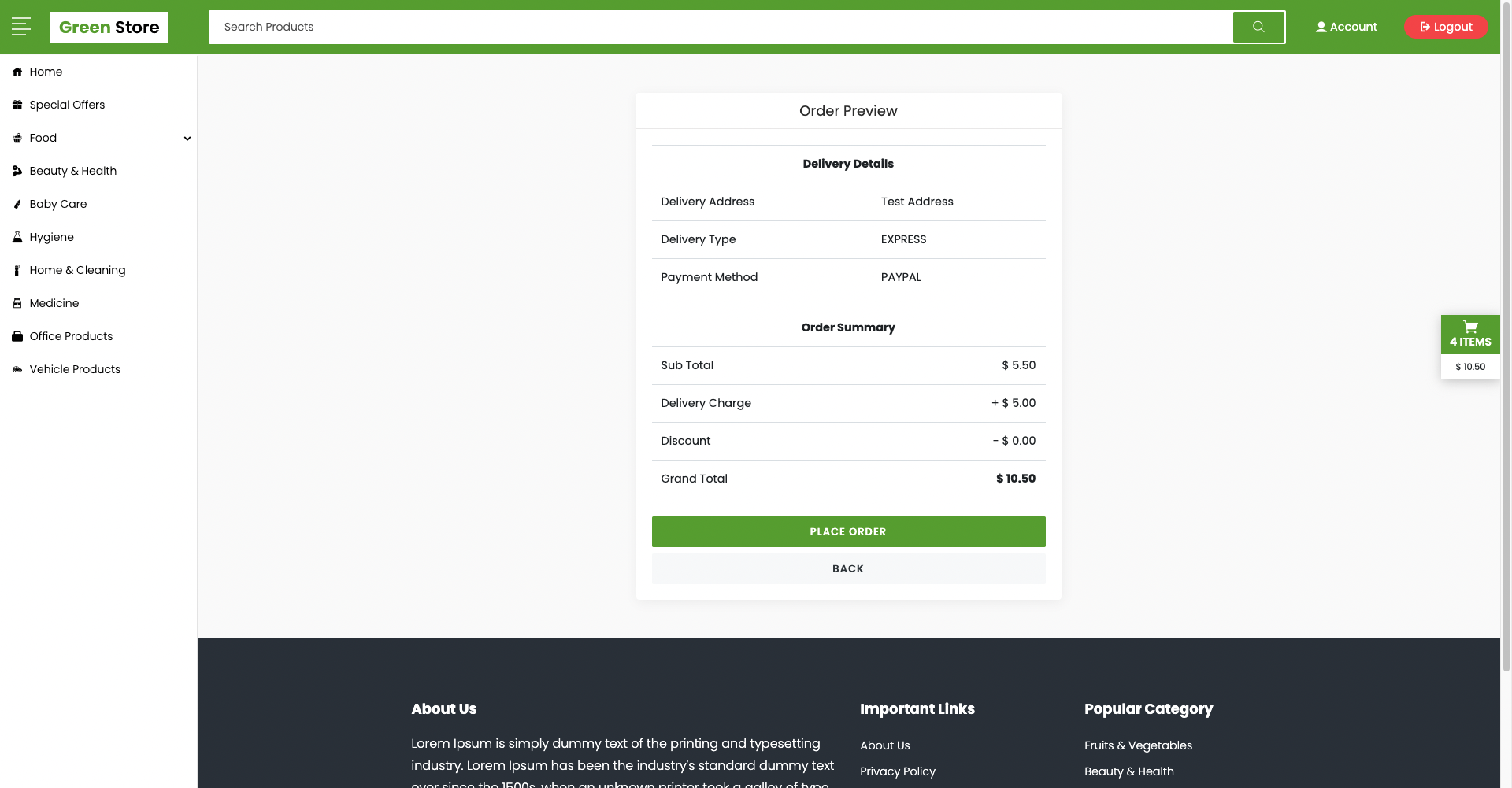Open the hamburger menu
1512x788 pixels.
(21, 26)
